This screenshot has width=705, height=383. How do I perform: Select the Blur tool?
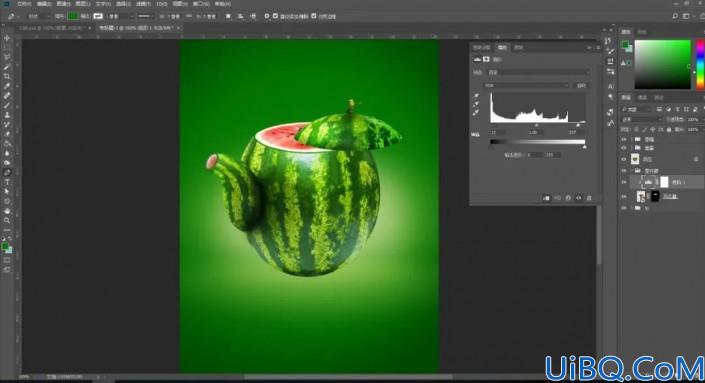click(x=7, y=153)
